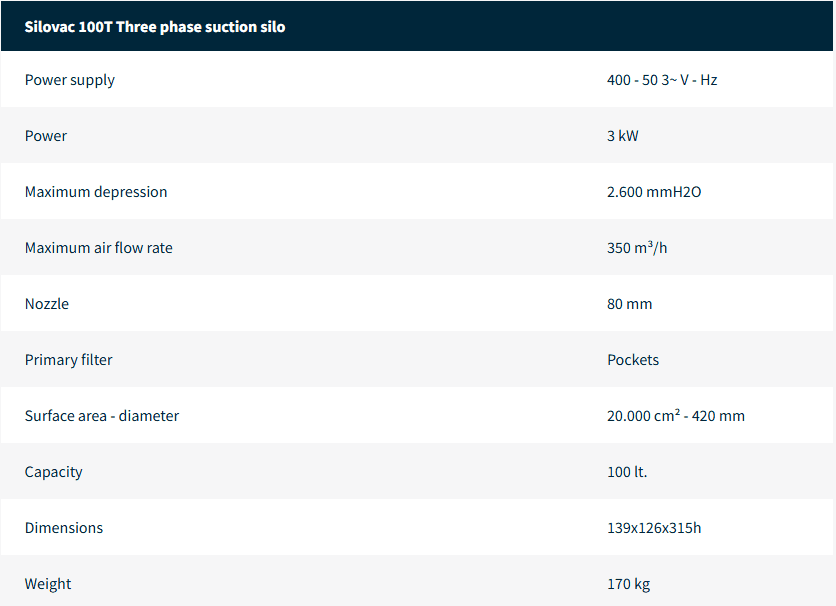This screenshot has width=836, height=606.
Task: Click the Maximum air flow rate label
Action: point(99,248)
